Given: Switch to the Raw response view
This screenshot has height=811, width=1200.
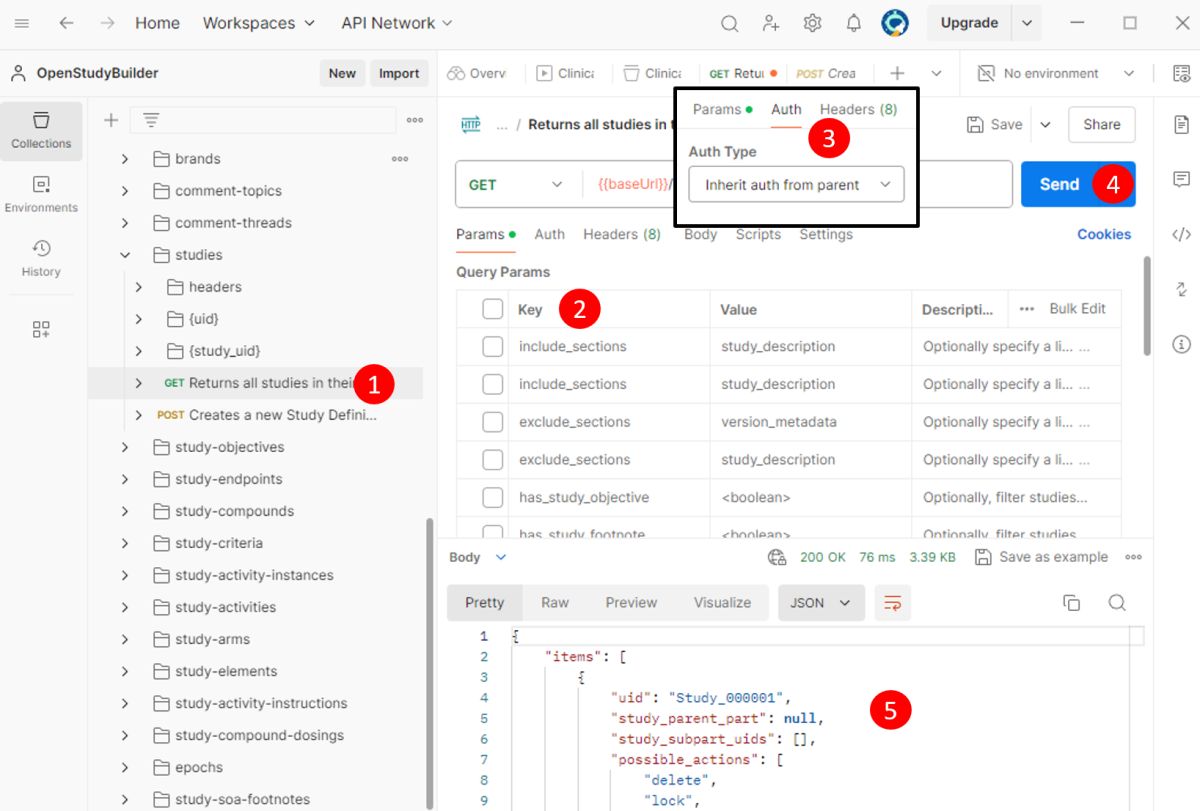Looking at the screenshot, I should tap(555, 603).
